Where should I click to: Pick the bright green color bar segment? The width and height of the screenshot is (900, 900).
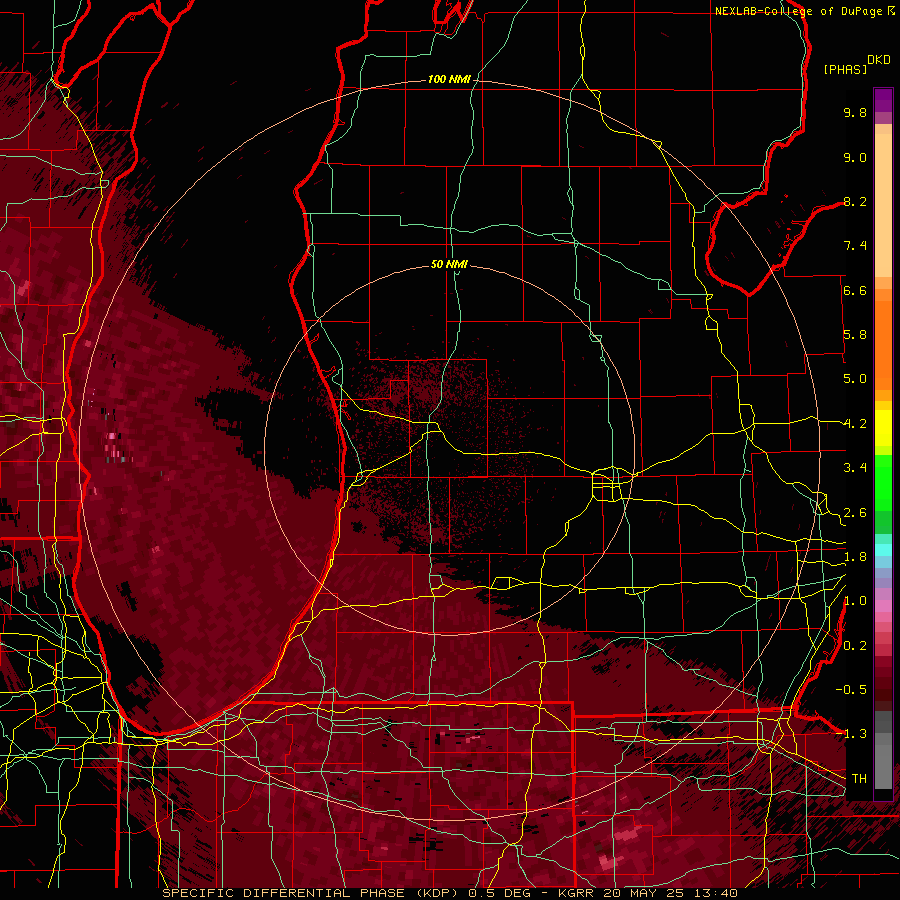[x=883, y=483]
